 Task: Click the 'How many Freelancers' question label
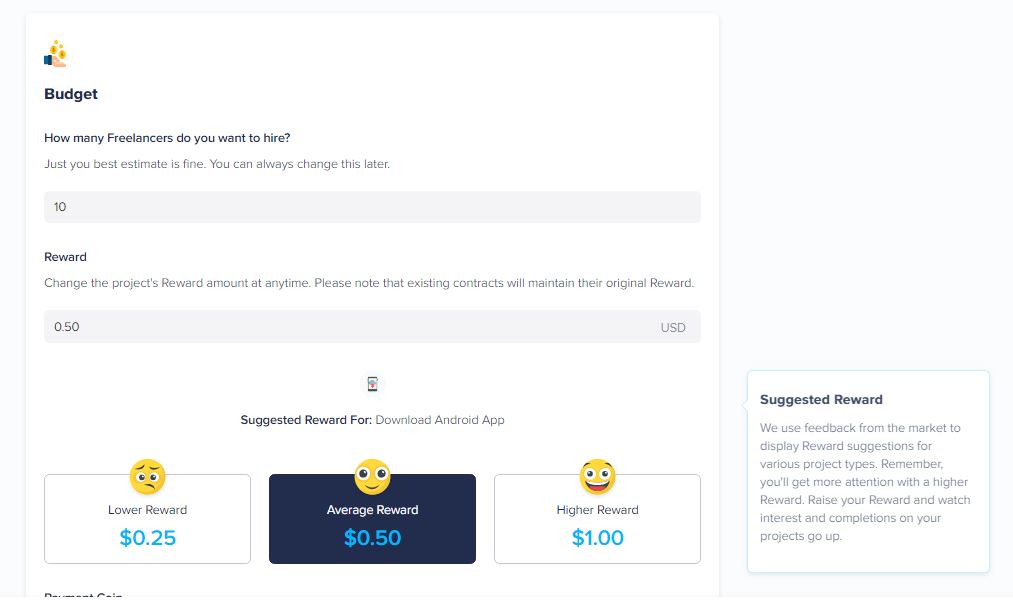pyautogui.click(x=167, y=137)
